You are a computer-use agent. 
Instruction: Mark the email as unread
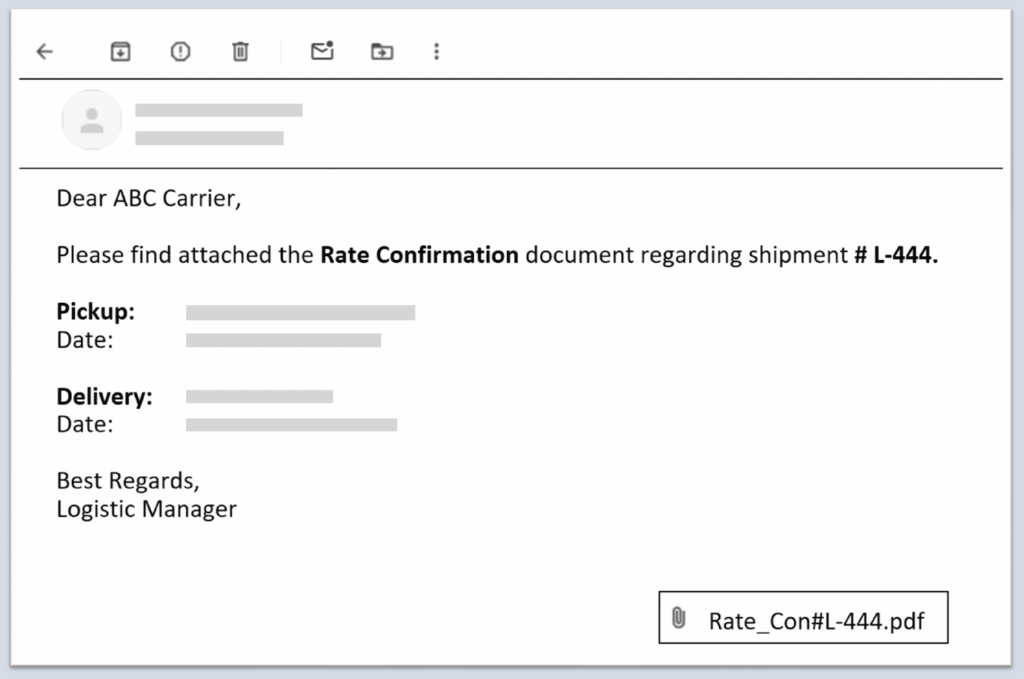pyautogui.click(x=322, y=51)
